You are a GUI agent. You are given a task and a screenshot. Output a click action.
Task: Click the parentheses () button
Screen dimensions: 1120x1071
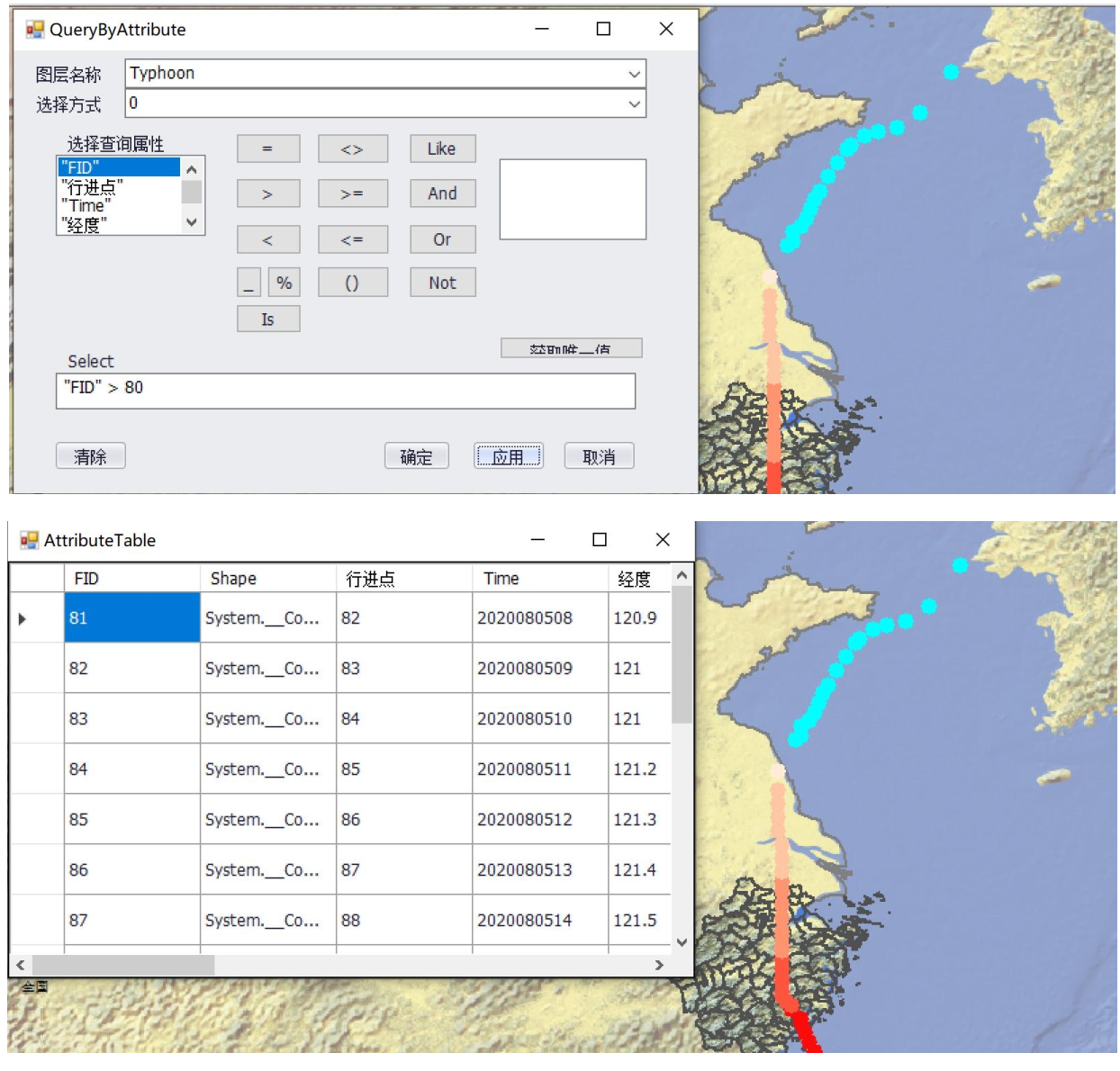(353, 283)
